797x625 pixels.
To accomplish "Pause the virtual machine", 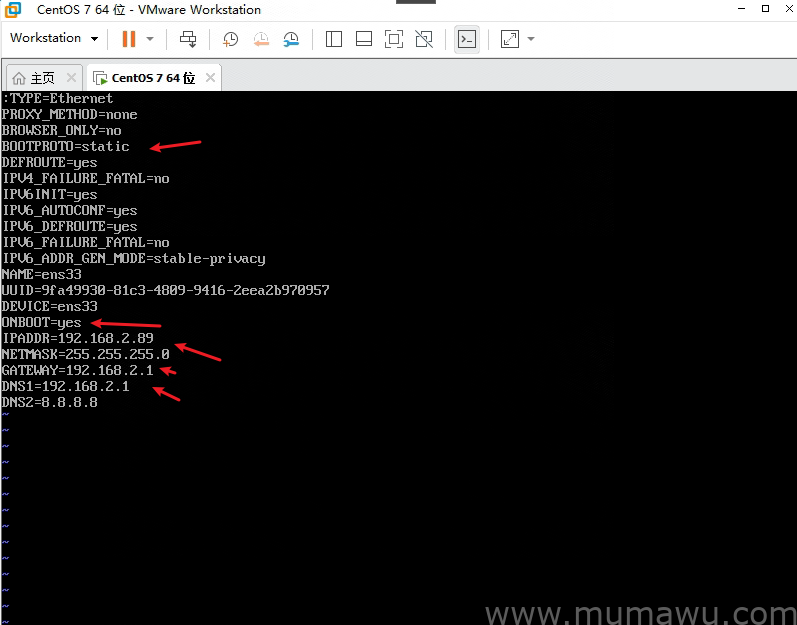I will click(129, 39).
